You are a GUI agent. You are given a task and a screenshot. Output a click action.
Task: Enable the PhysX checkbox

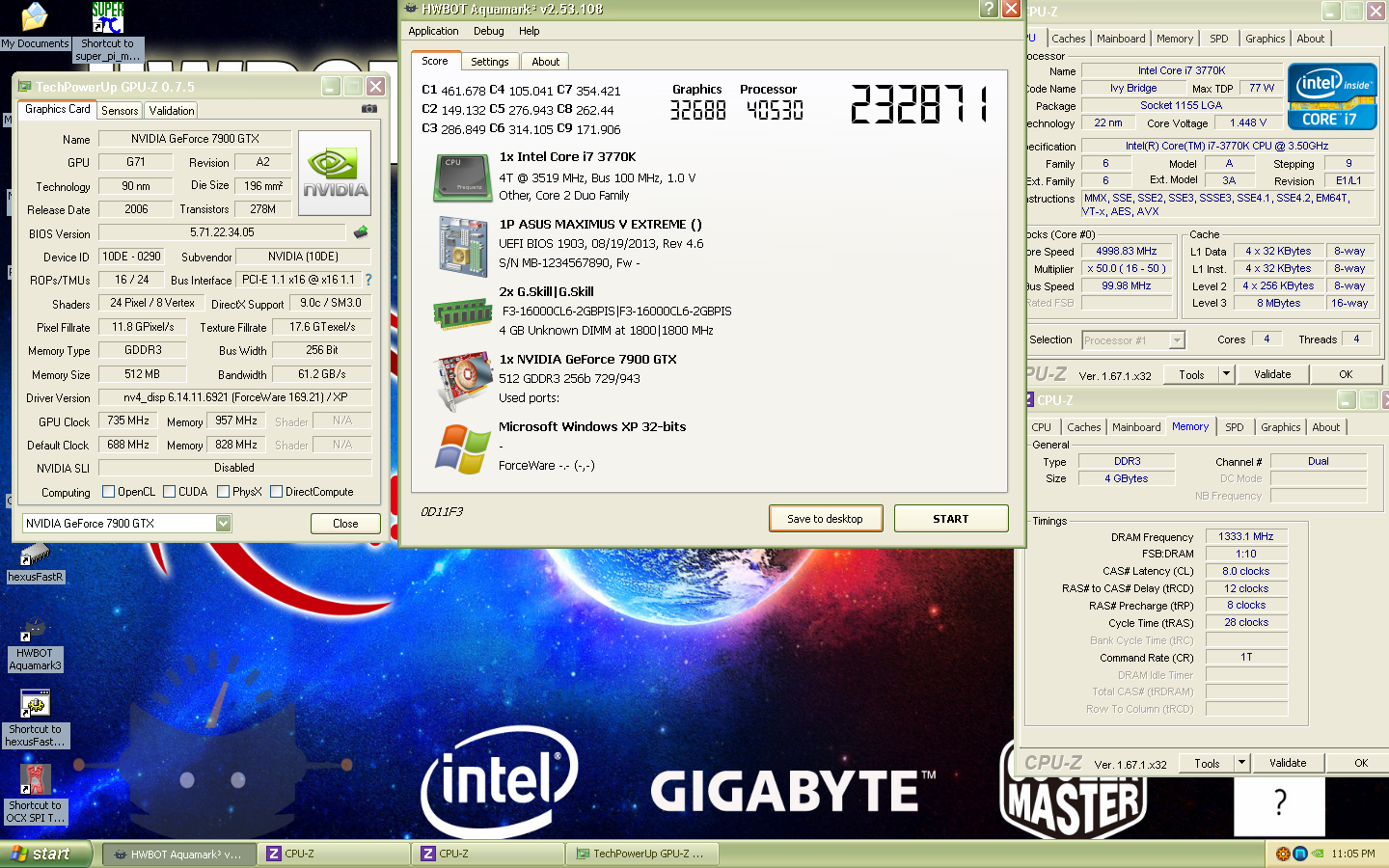click(x=223, y=492)
